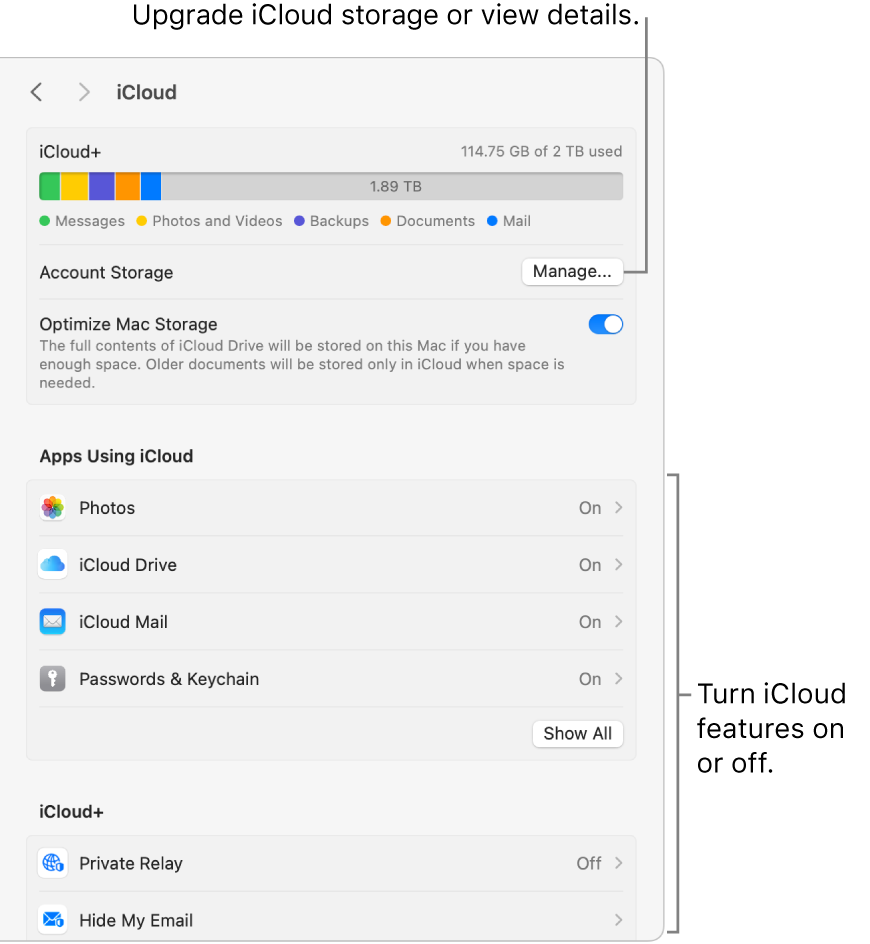Click the Photos app icon
Viewport: 870px width, 944px height.
52,508
